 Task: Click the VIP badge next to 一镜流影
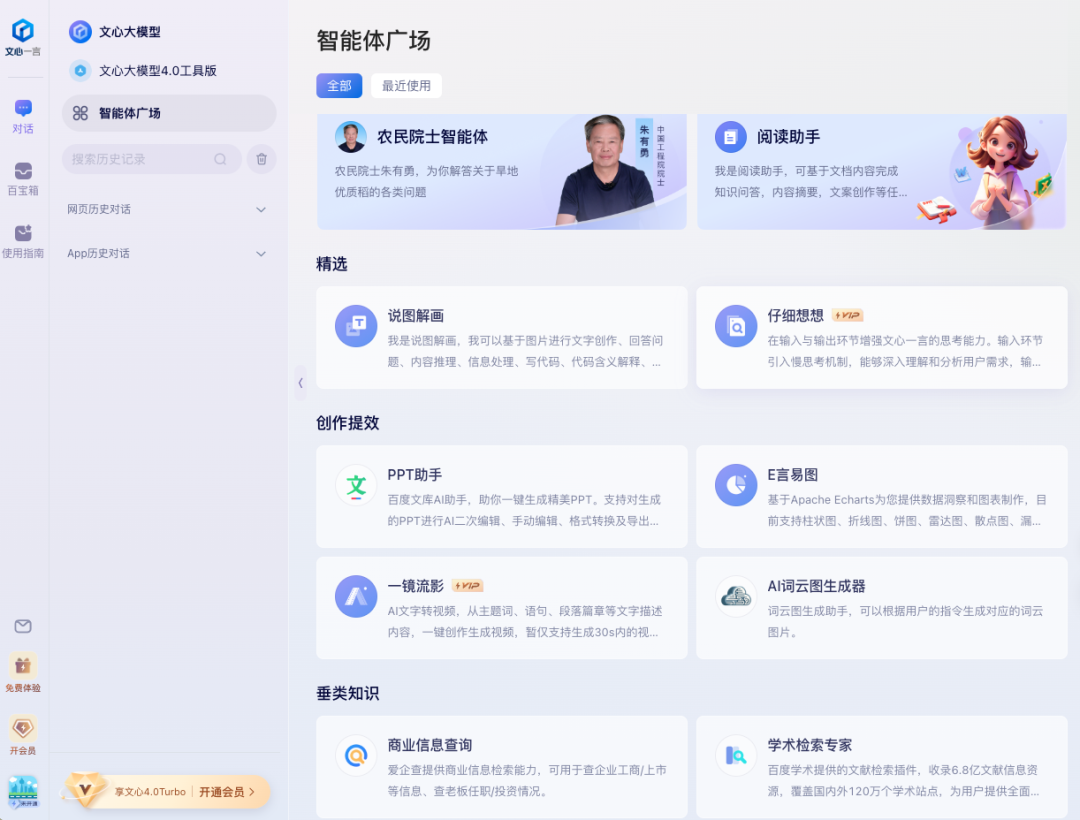click(467, 586)
